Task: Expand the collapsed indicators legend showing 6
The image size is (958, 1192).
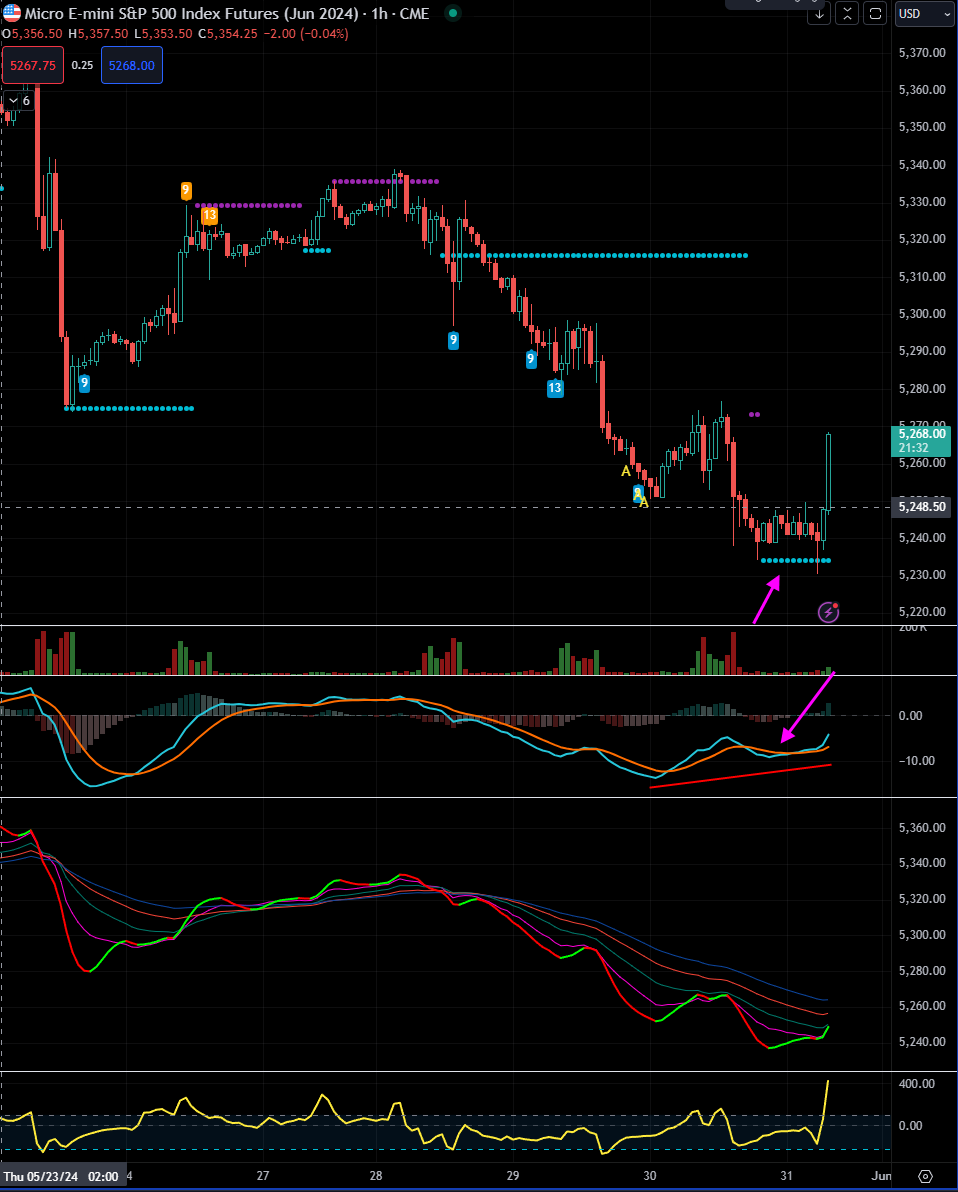Action: tap(19, 100)
